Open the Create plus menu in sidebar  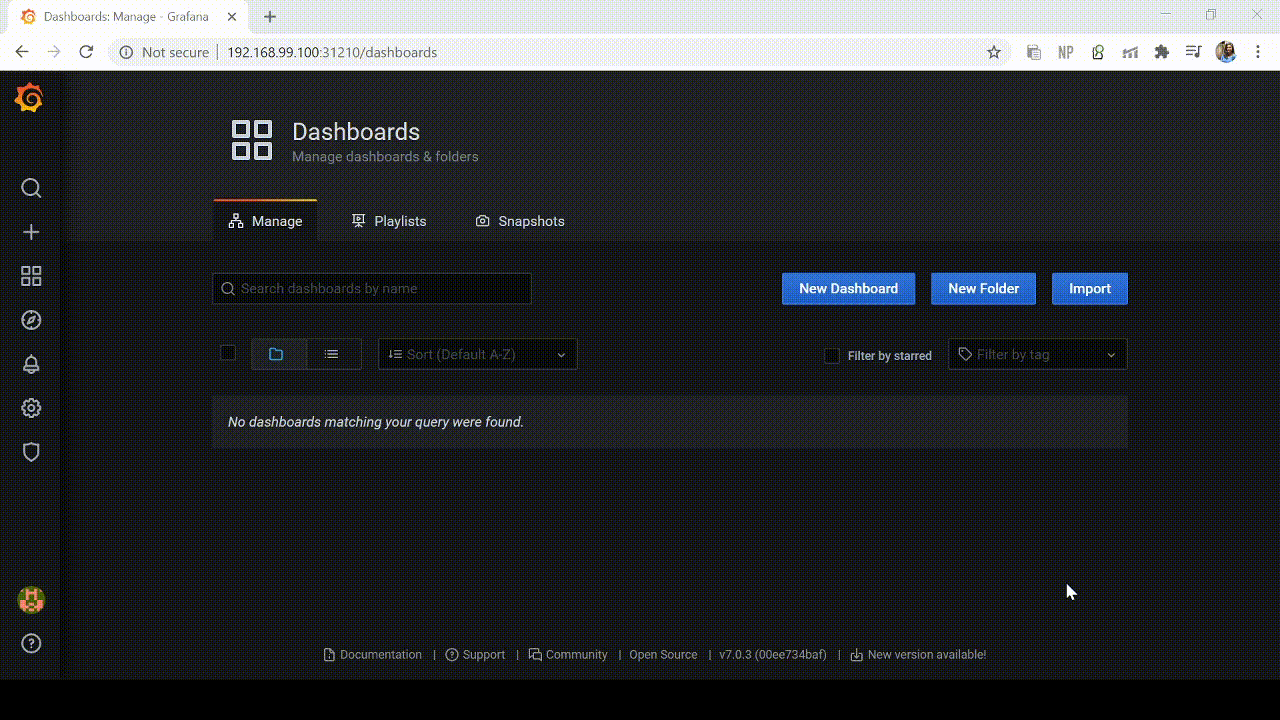(31, 232)
